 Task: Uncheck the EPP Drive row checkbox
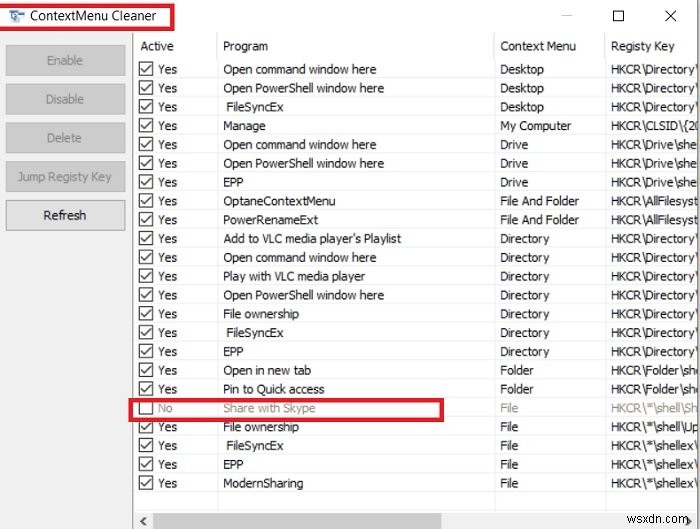point(146,182)
